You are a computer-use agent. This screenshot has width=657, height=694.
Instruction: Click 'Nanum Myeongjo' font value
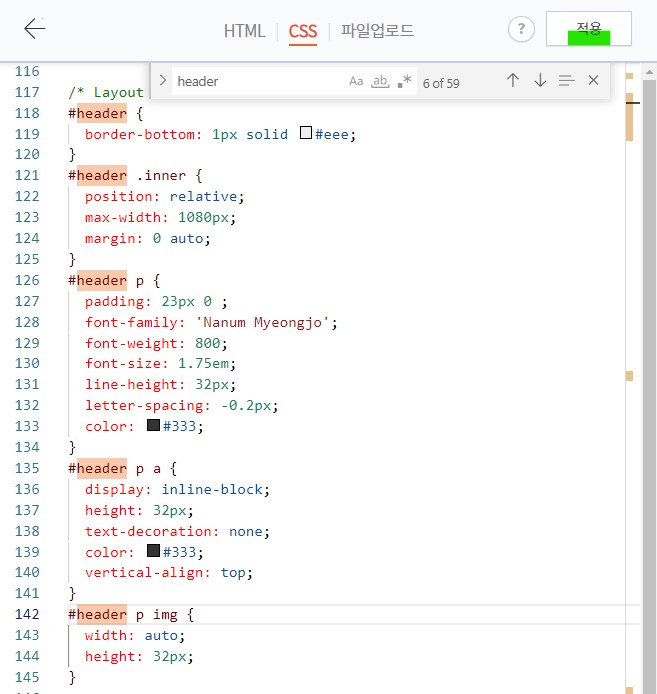262,322
